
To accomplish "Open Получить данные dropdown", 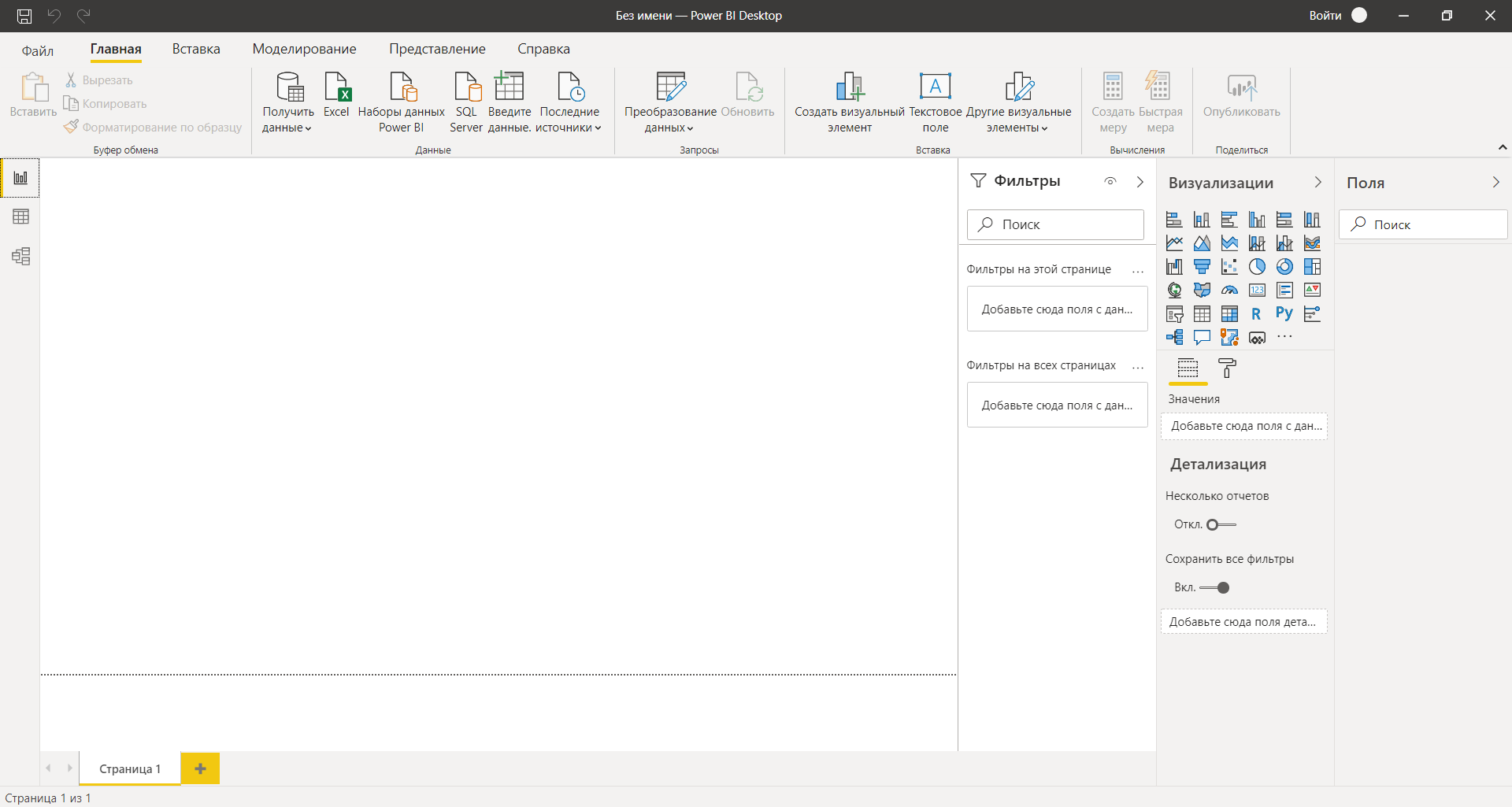I will click(287, 102).
